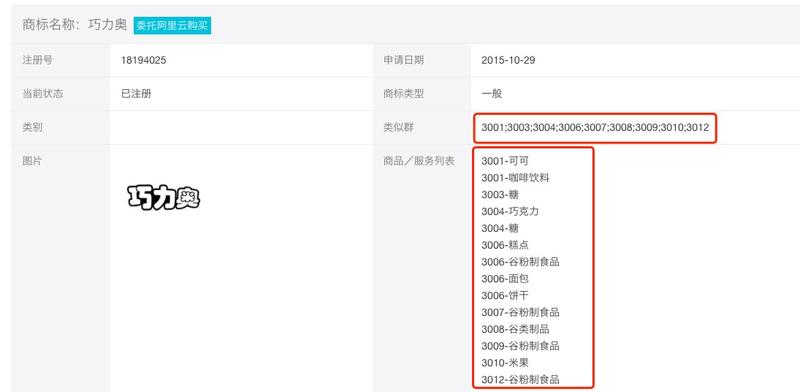Select list item 3006-饼干

pos(505,296)
